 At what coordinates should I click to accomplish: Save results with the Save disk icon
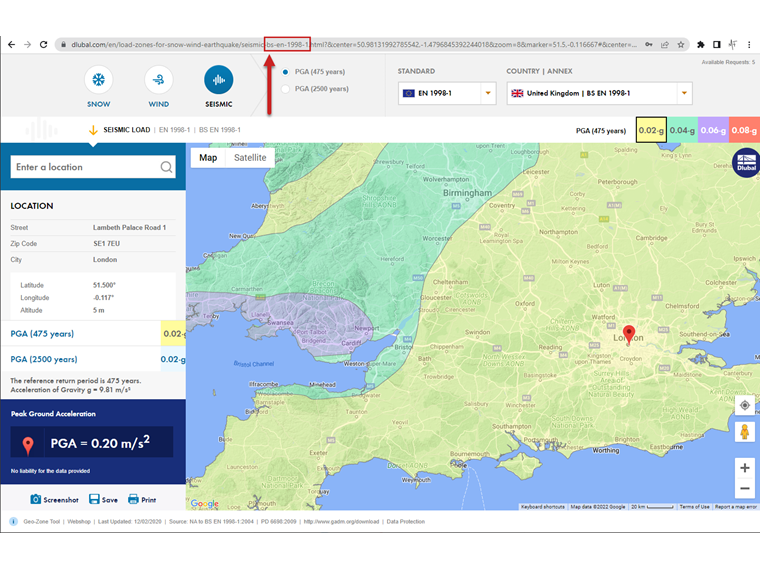tap(94, 499)
